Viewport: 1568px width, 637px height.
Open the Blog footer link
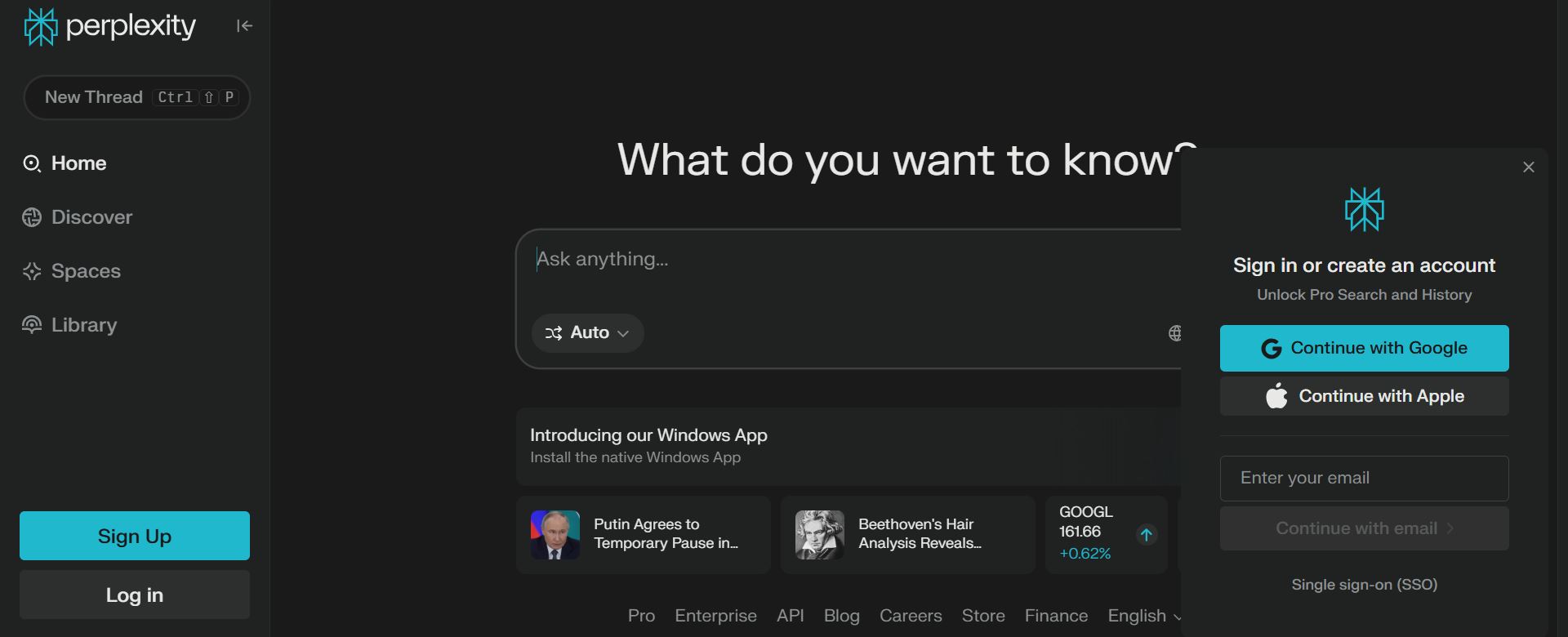tap(842, 616)
